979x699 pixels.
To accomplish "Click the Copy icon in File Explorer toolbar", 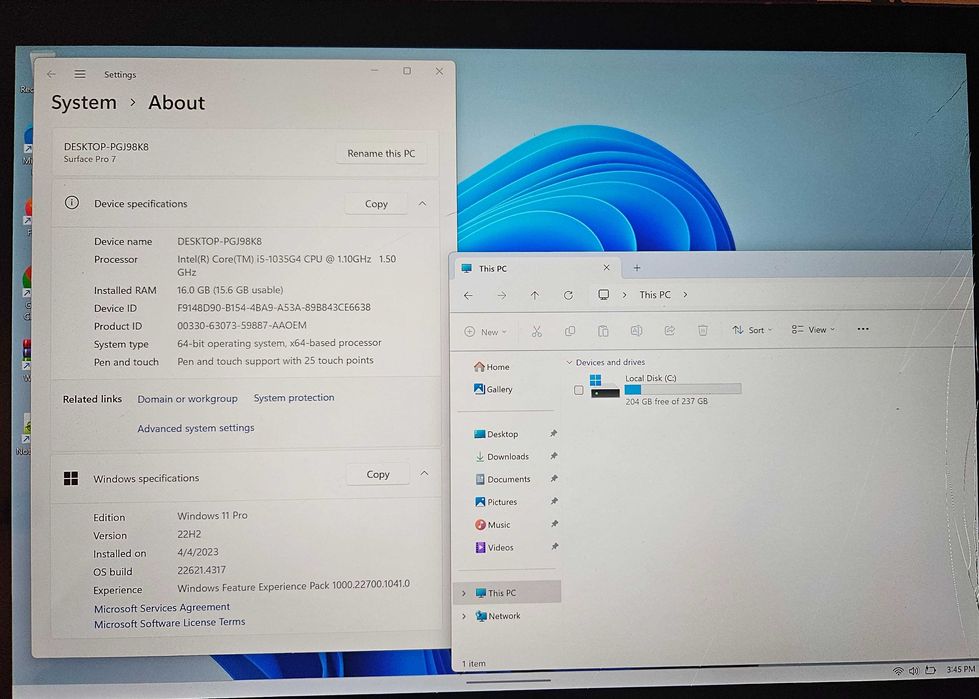I will click(570, 331).
